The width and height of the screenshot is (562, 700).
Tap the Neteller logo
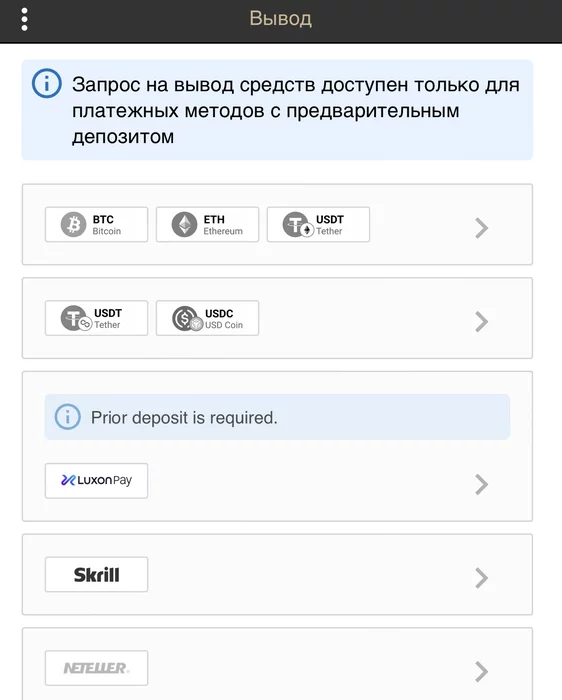pos(96,668)
